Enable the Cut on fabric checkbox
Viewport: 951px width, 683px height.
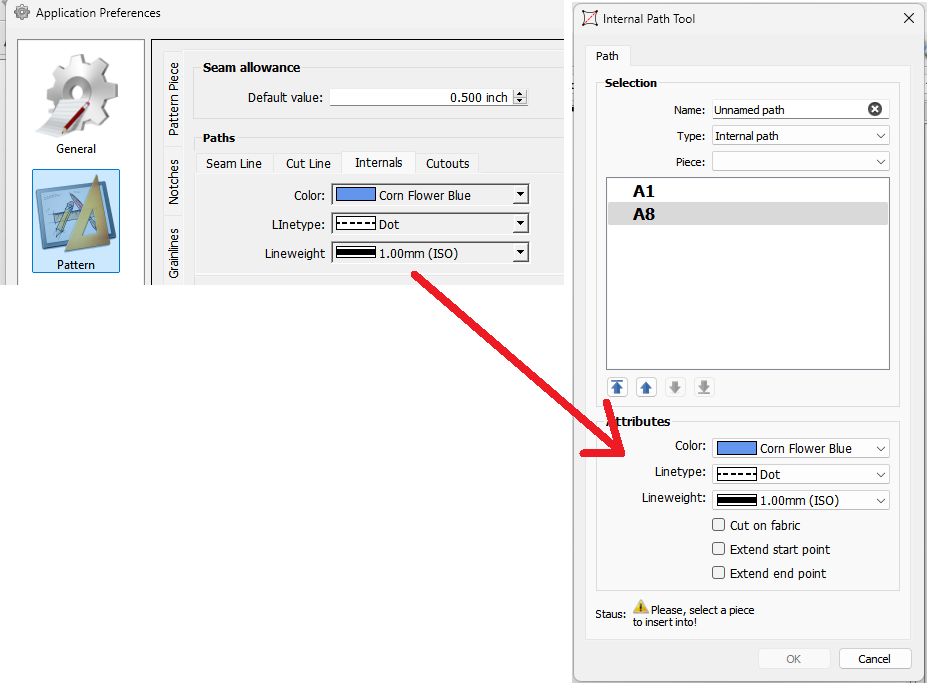718,525
